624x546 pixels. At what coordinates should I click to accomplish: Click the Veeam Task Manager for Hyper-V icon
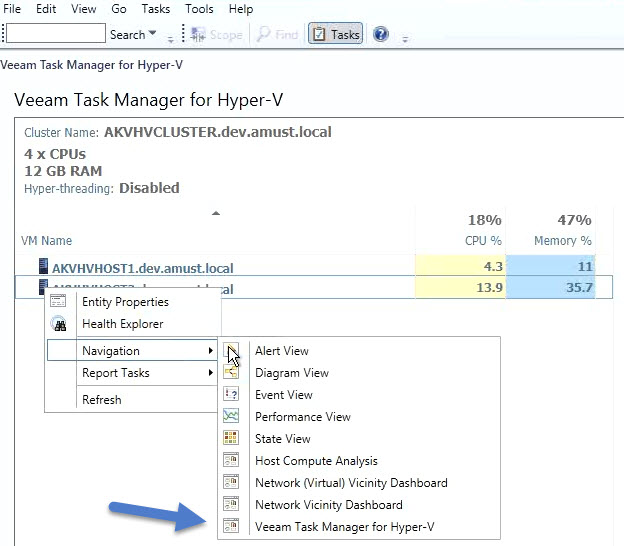[x=231, y=526]
